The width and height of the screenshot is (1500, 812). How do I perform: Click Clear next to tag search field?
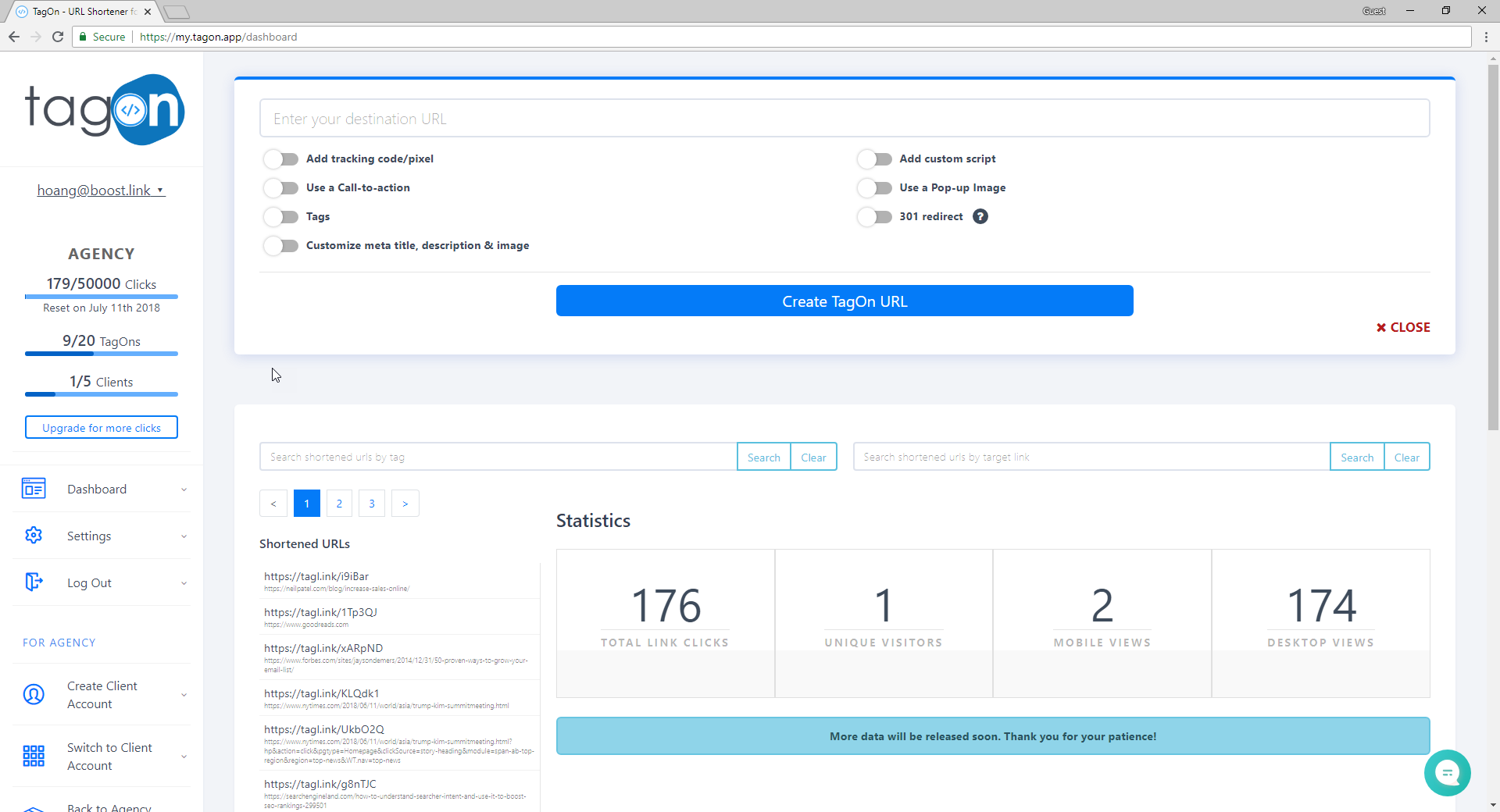pos(813,457)
